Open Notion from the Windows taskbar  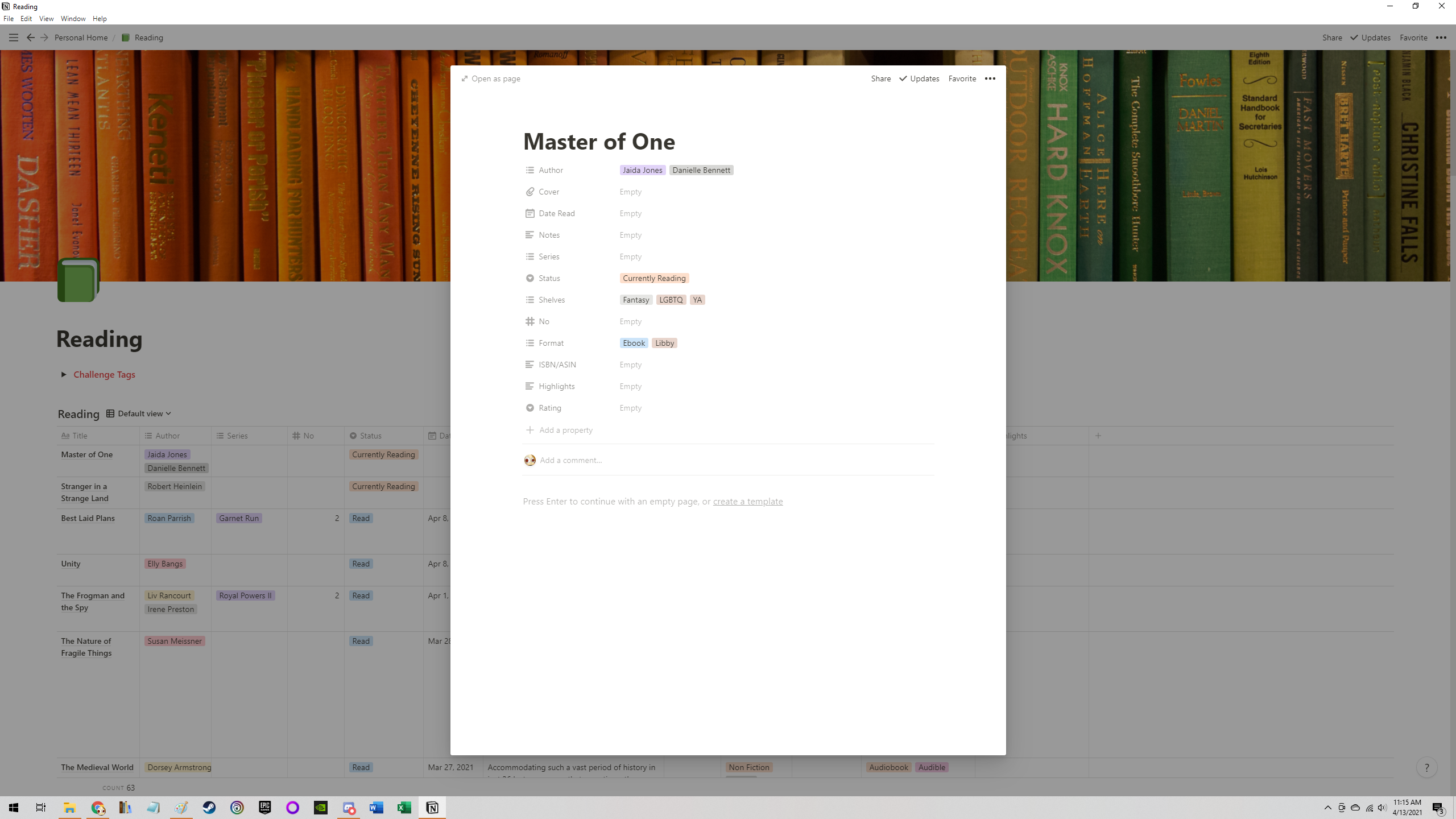432,808
